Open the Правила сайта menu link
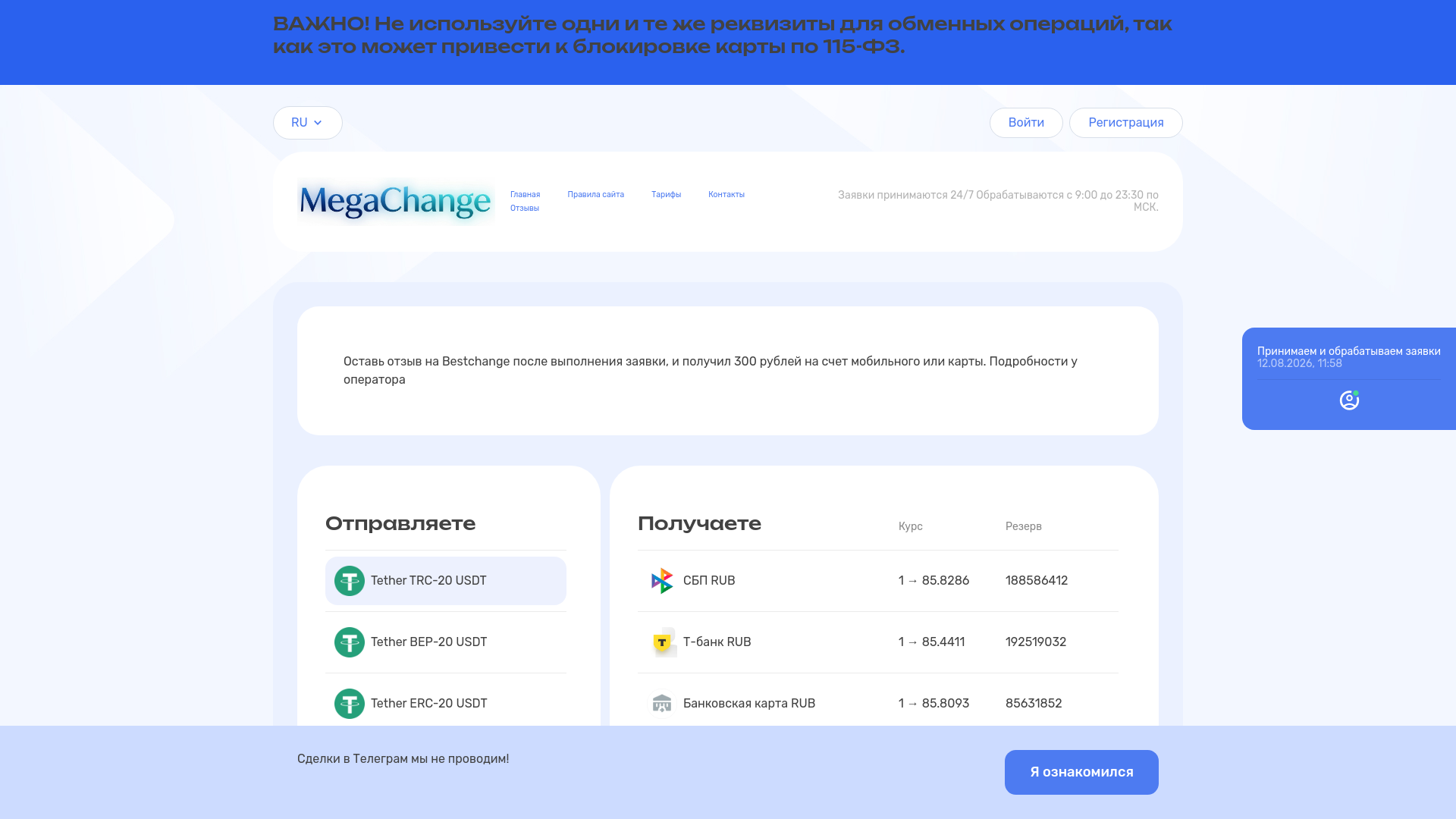 [595, 195]
